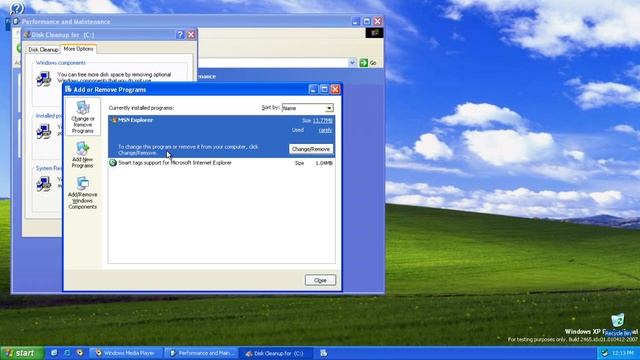Select Change or Remove Programs in sidebar
Screen dimensions: 640x360
coord(82,117)
